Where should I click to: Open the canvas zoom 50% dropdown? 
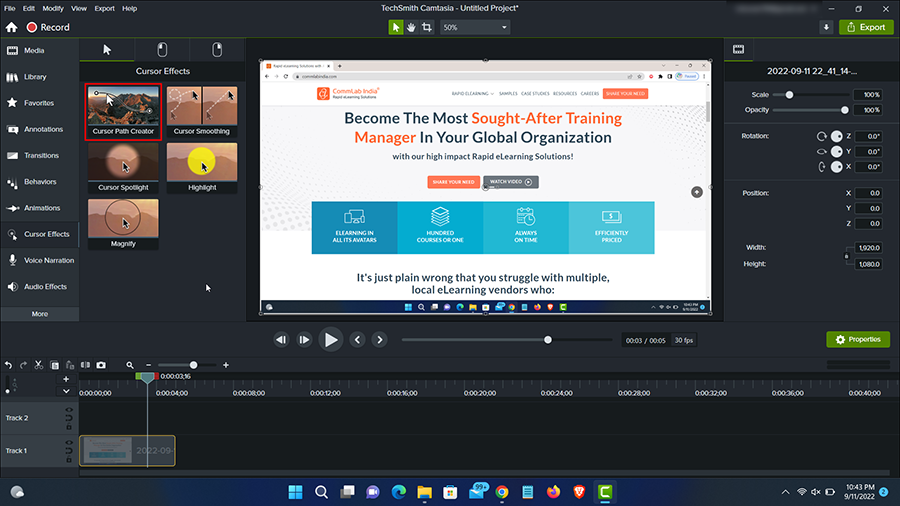[475, 27]
